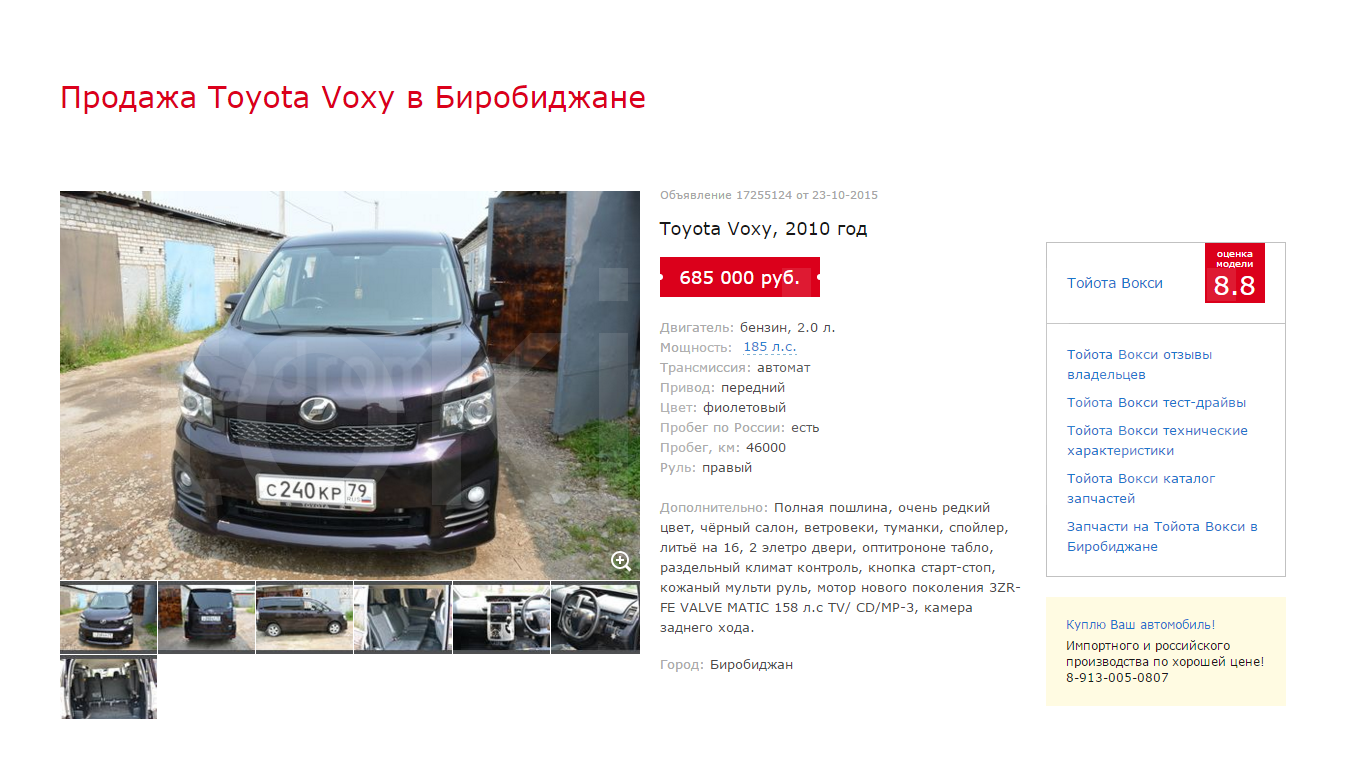The image size is (1366, 768).
Task: Click the 185 л.с. power link
Action: (x=770, y=347)
